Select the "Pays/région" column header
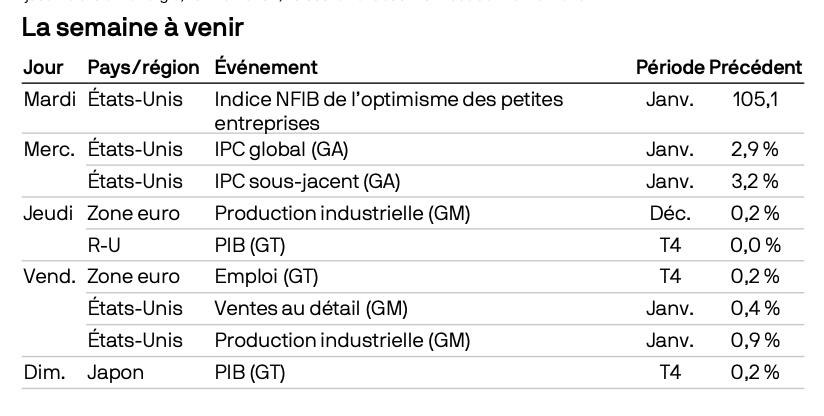The image size is (824, 416). click(x=144, y=67)
